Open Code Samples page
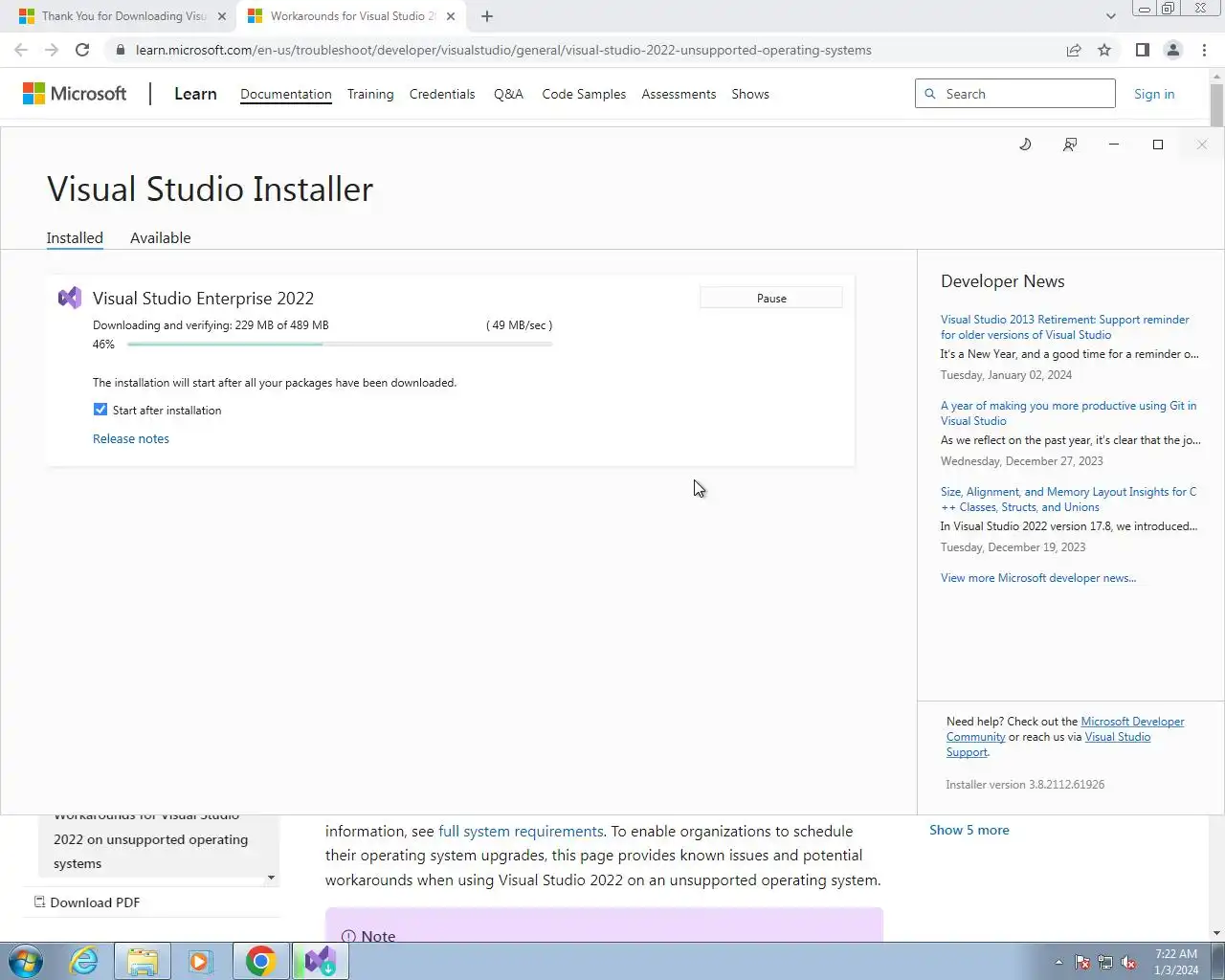Viewport: 1225px width, 980px height. click(x=584, y=94)
